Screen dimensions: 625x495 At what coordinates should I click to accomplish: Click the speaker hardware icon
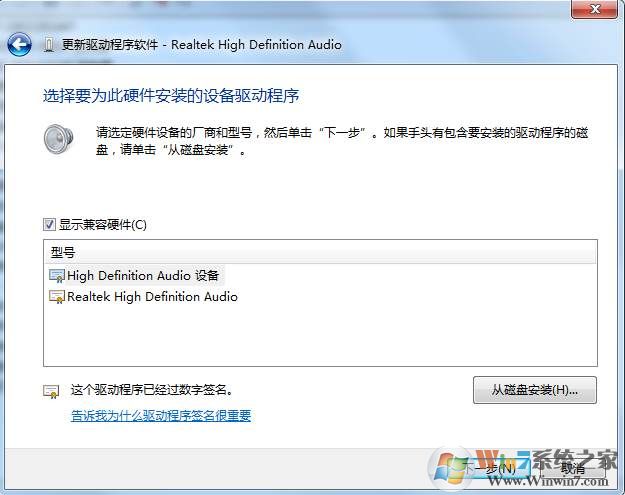pos(59,139)
